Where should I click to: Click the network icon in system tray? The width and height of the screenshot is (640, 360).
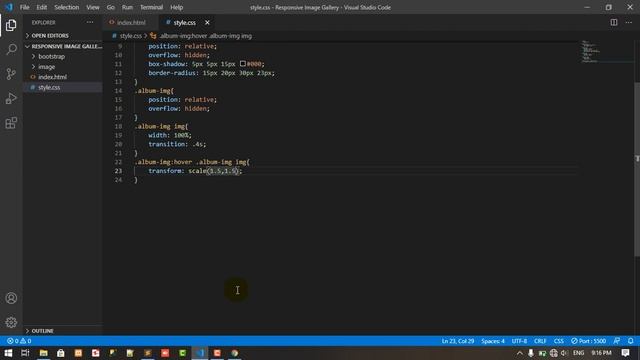coord(553,353)
